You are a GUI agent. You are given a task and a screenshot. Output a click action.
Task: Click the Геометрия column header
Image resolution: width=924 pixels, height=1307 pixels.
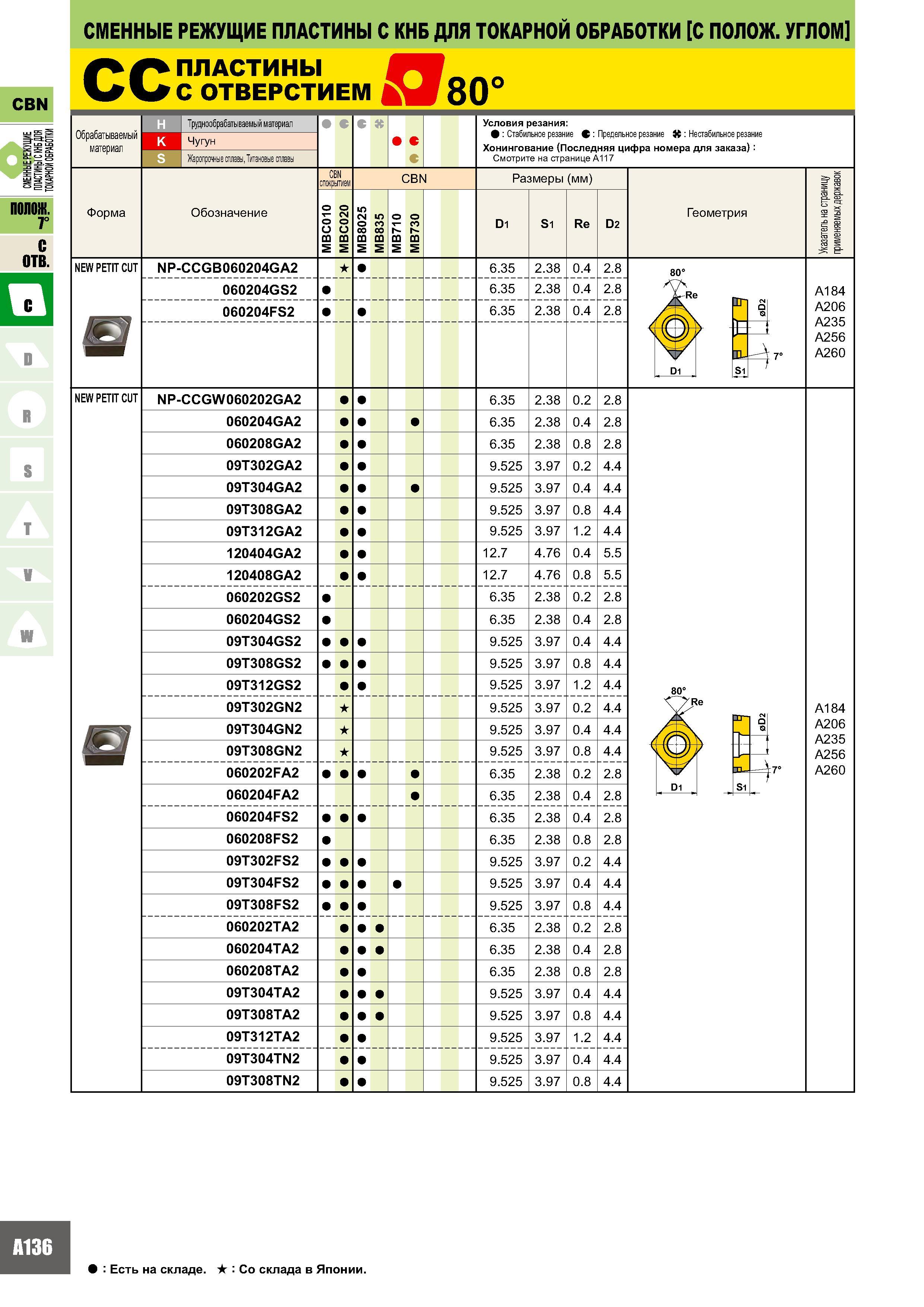pyautogui.click(x=717, y=213)
